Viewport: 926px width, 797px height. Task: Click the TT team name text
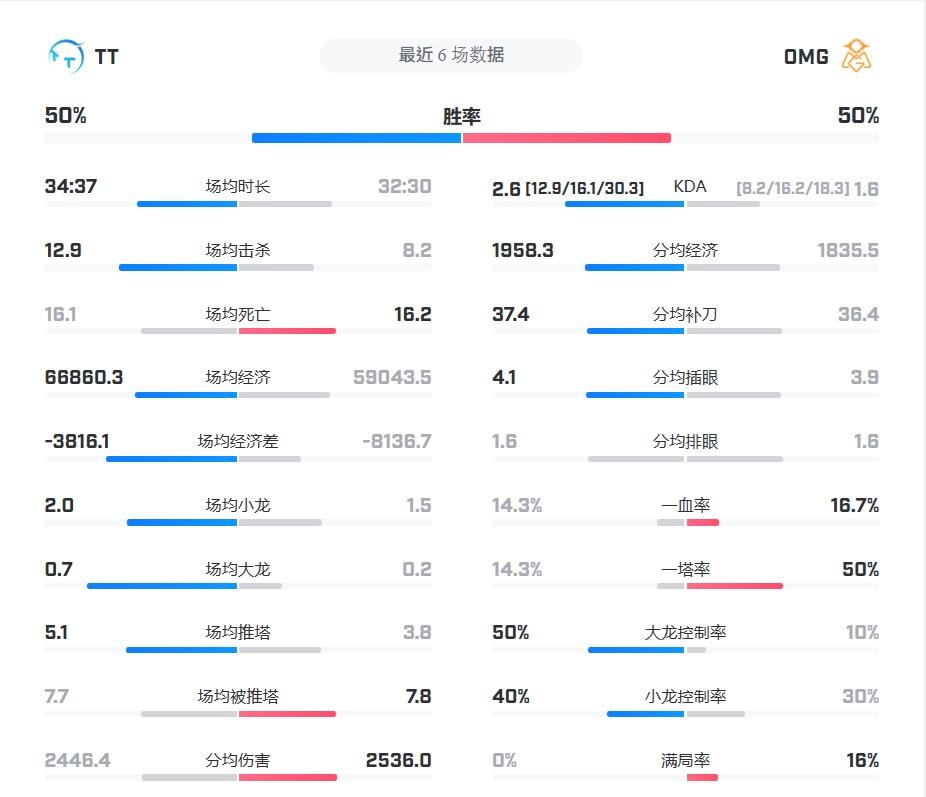coord(107,57)
